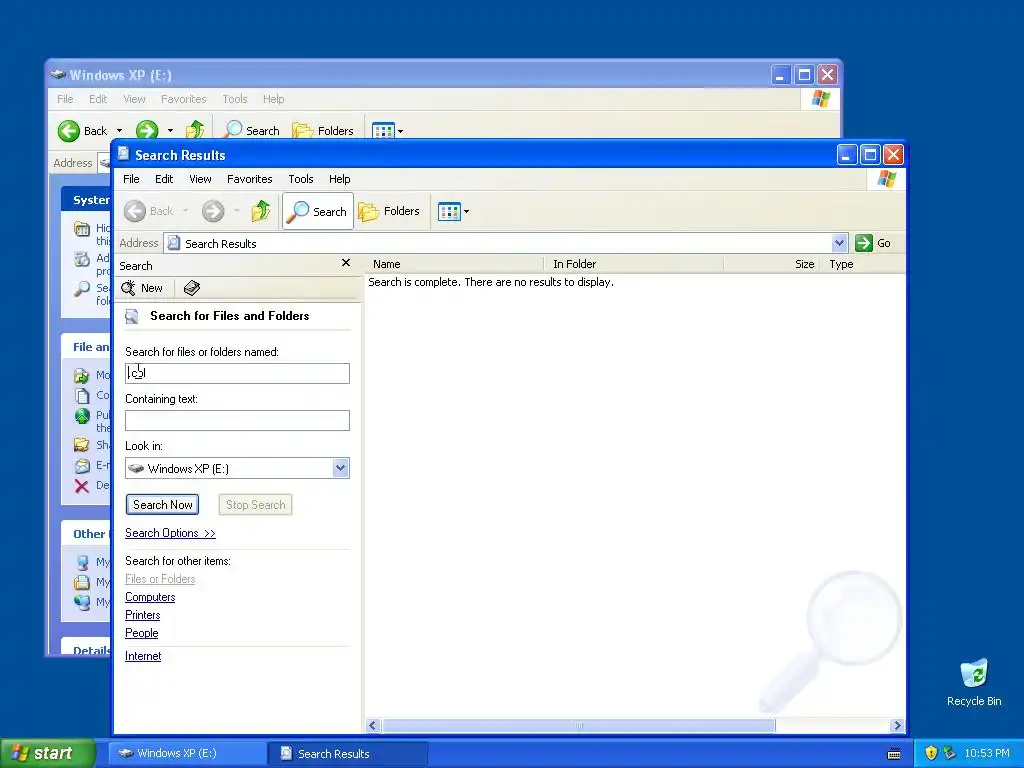The image size is (1024, 768).
Task: Sort results by the Name column header
Action: [455, 264]
